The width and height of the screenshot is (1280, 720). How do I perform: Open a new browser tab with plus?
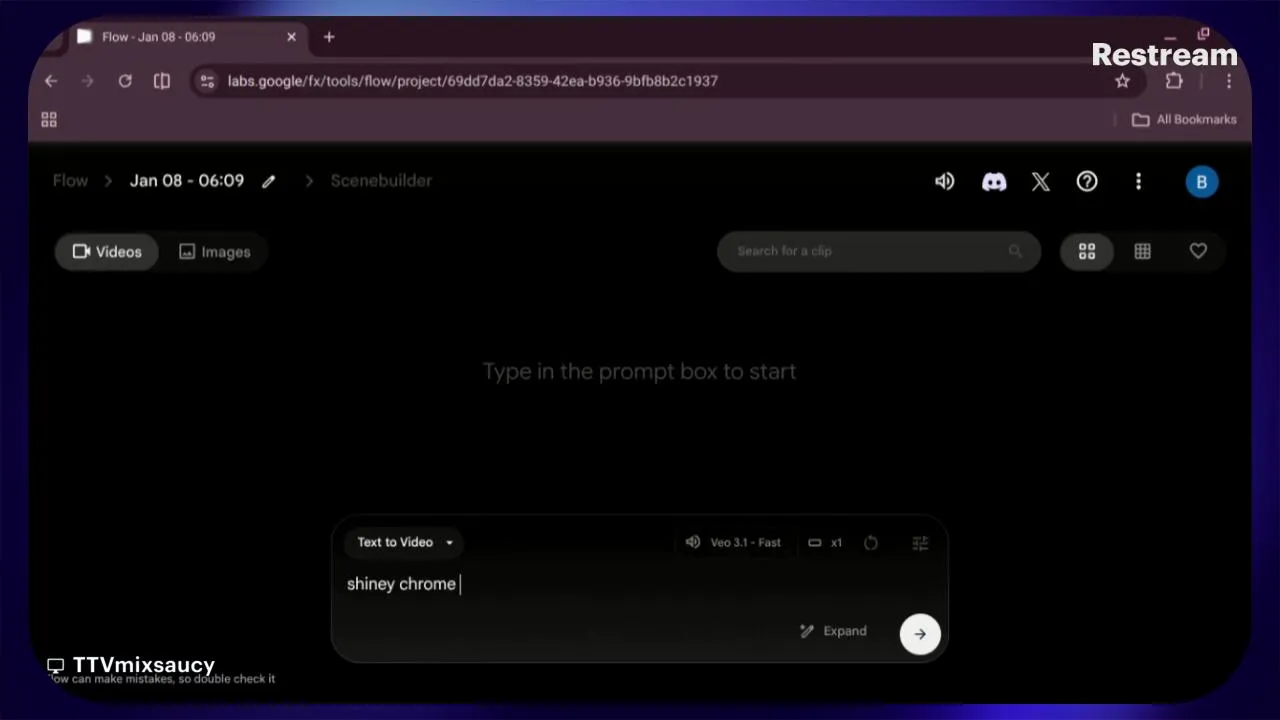pos(329,37)
